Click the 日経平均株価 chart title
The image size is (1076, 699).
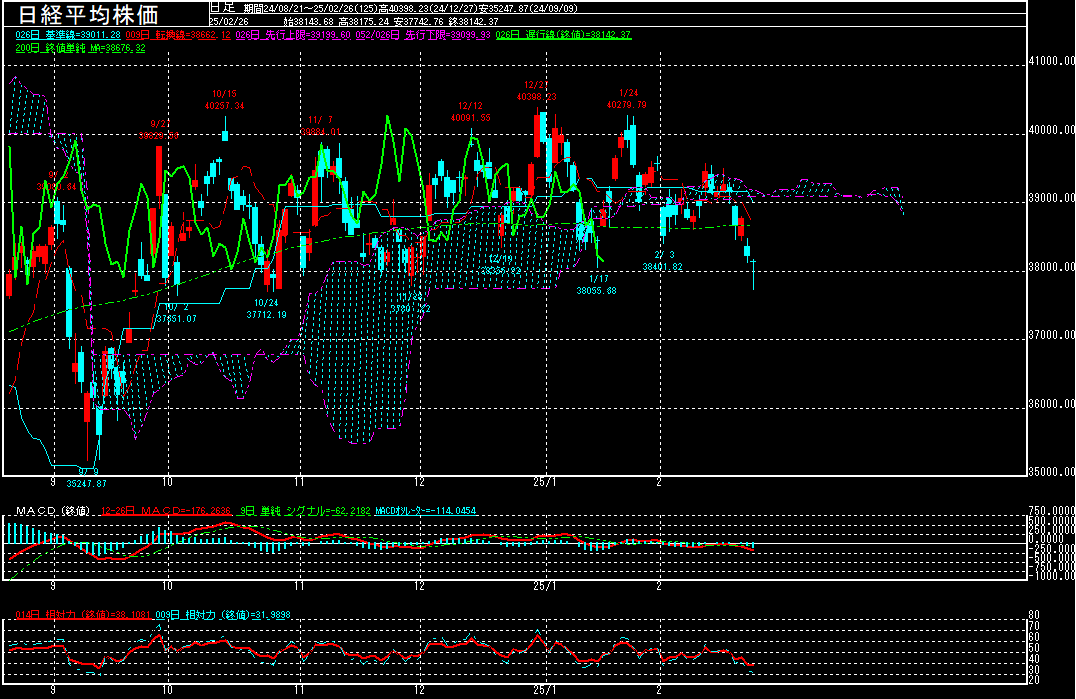pos(88,14)
